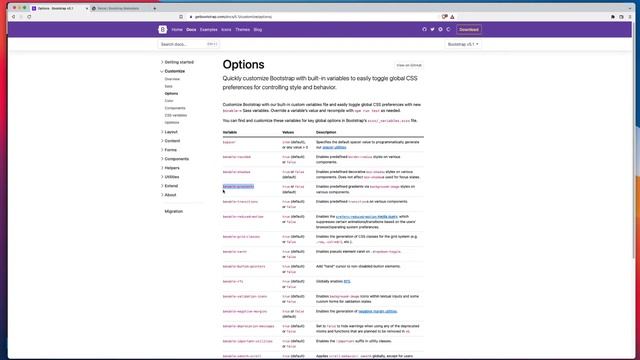
Task: Expand the Content sidebar section
Action: 170,141
